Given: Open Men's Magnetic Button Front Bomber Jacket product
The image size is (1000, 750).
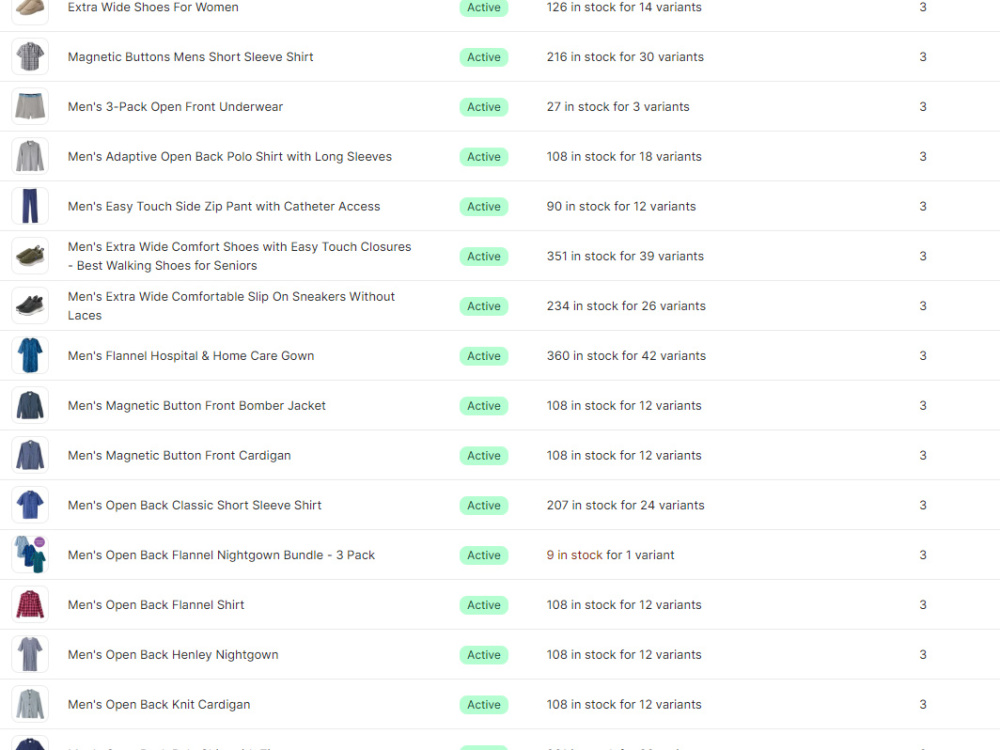Looking at the screenshot, I should pyautogui.click(x=196, y=405).
